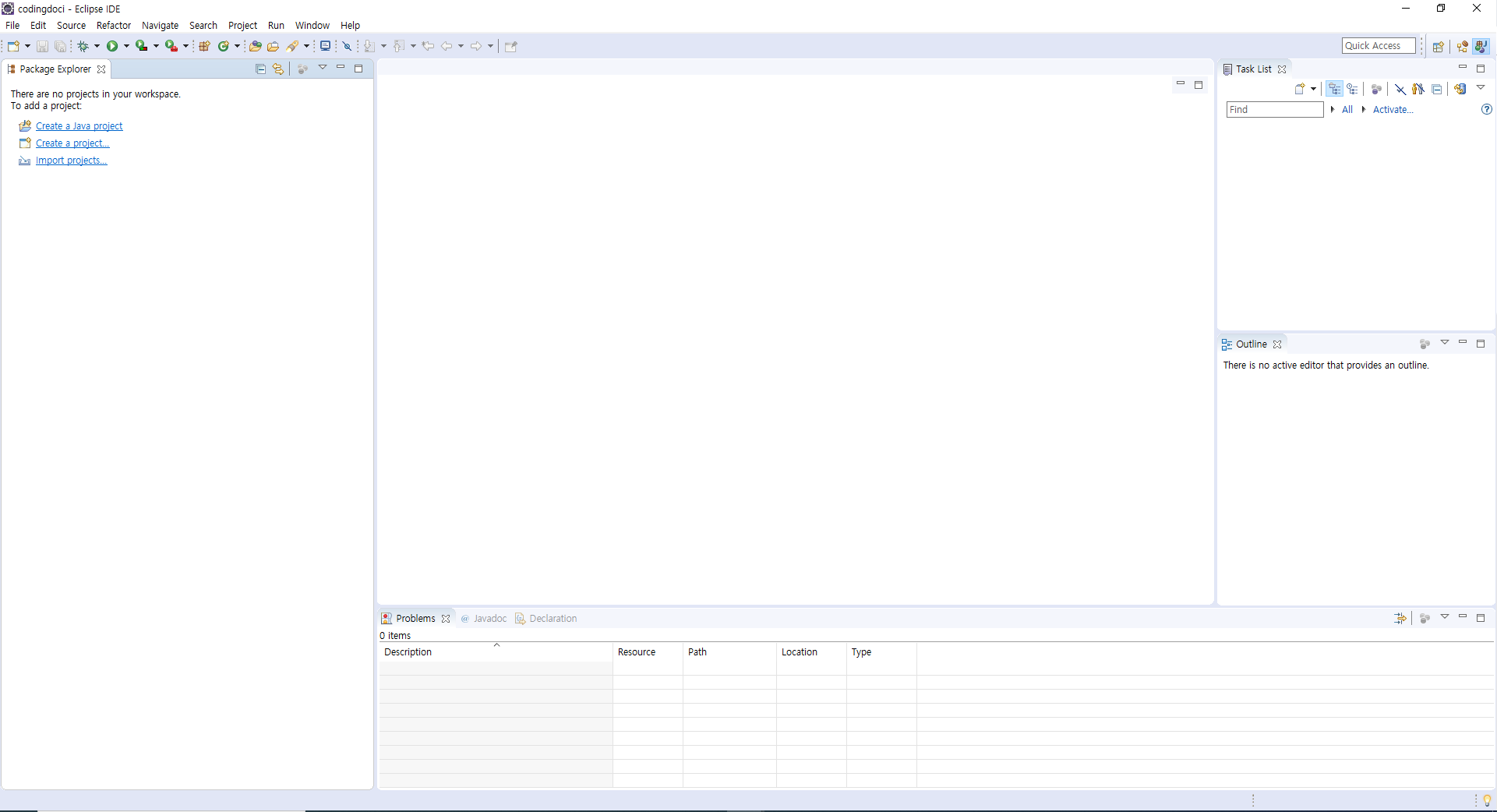
Task: Open the Debug configurations dropdown arrow
Action: [x=97, y=46]
